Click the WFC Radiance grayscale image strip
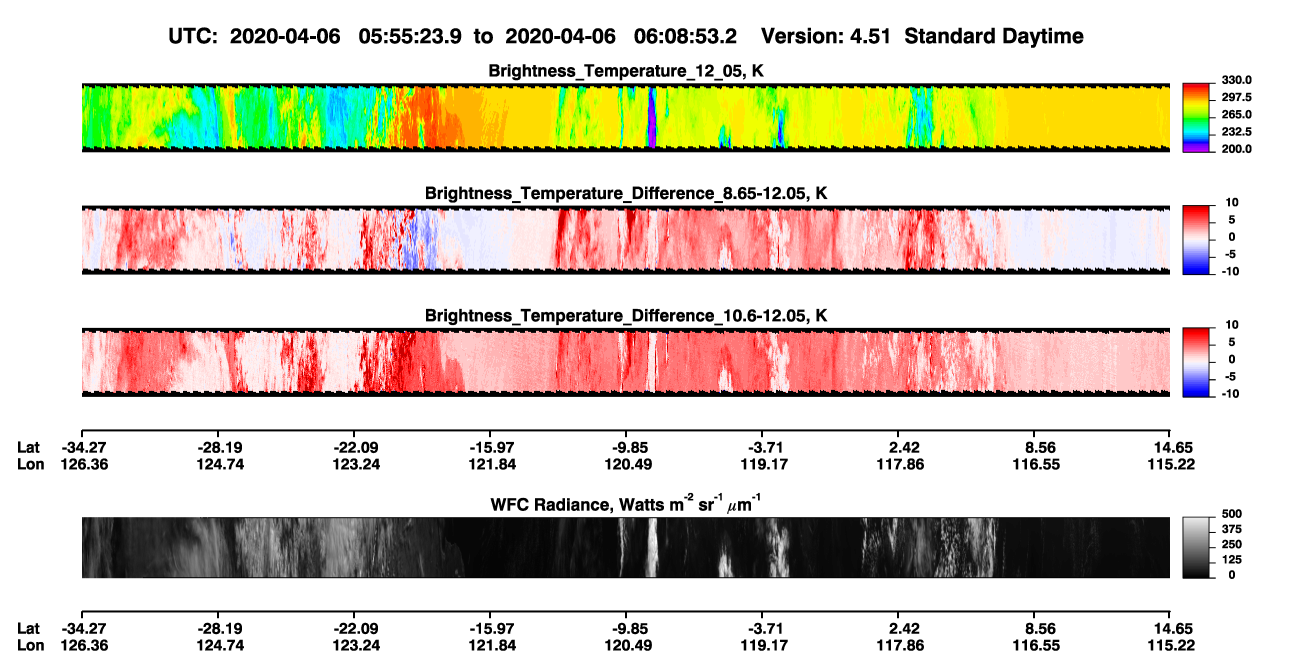The height and width of the screenshot is (667, 1300). [625, 547]
